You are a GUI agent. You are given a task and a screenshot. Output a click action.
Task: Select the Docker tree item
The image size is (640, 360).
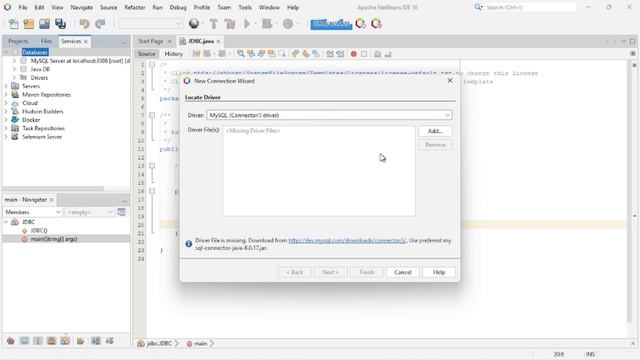[31, 120]
